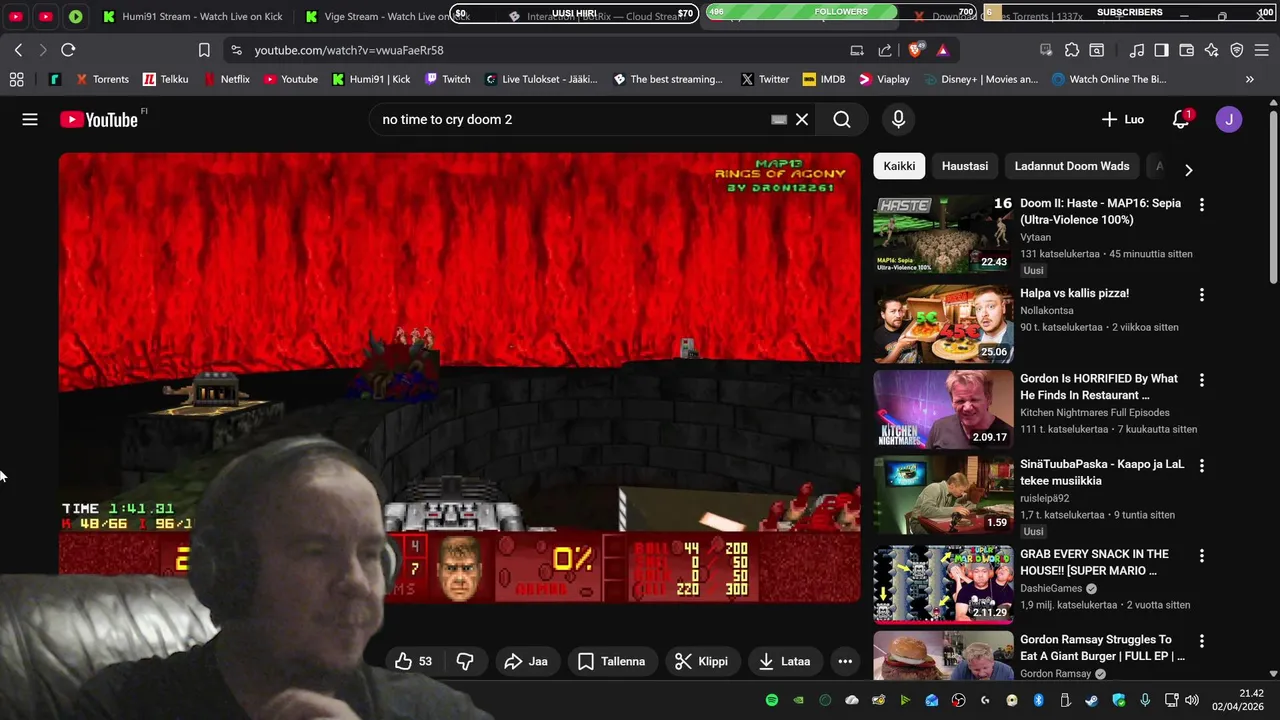
Task: Open the Netflix bookmark
Action: (x=226, y=79)
